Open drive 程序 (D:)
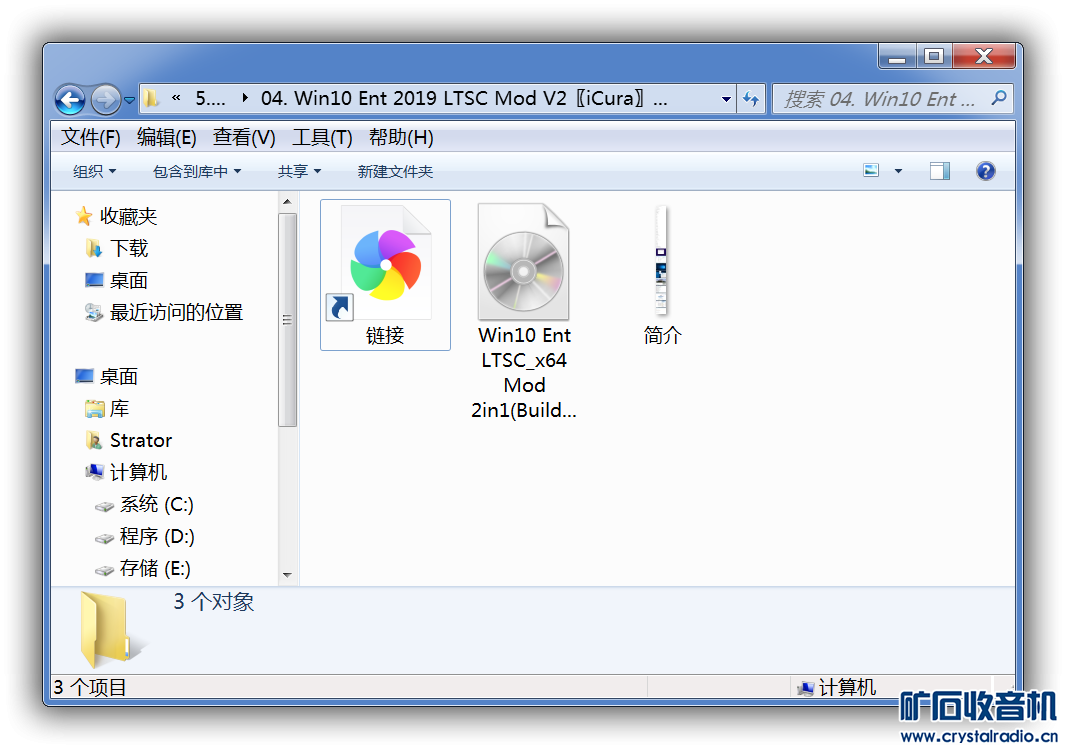The height and width of the screenshot is (749, 1066). (156, 536)
